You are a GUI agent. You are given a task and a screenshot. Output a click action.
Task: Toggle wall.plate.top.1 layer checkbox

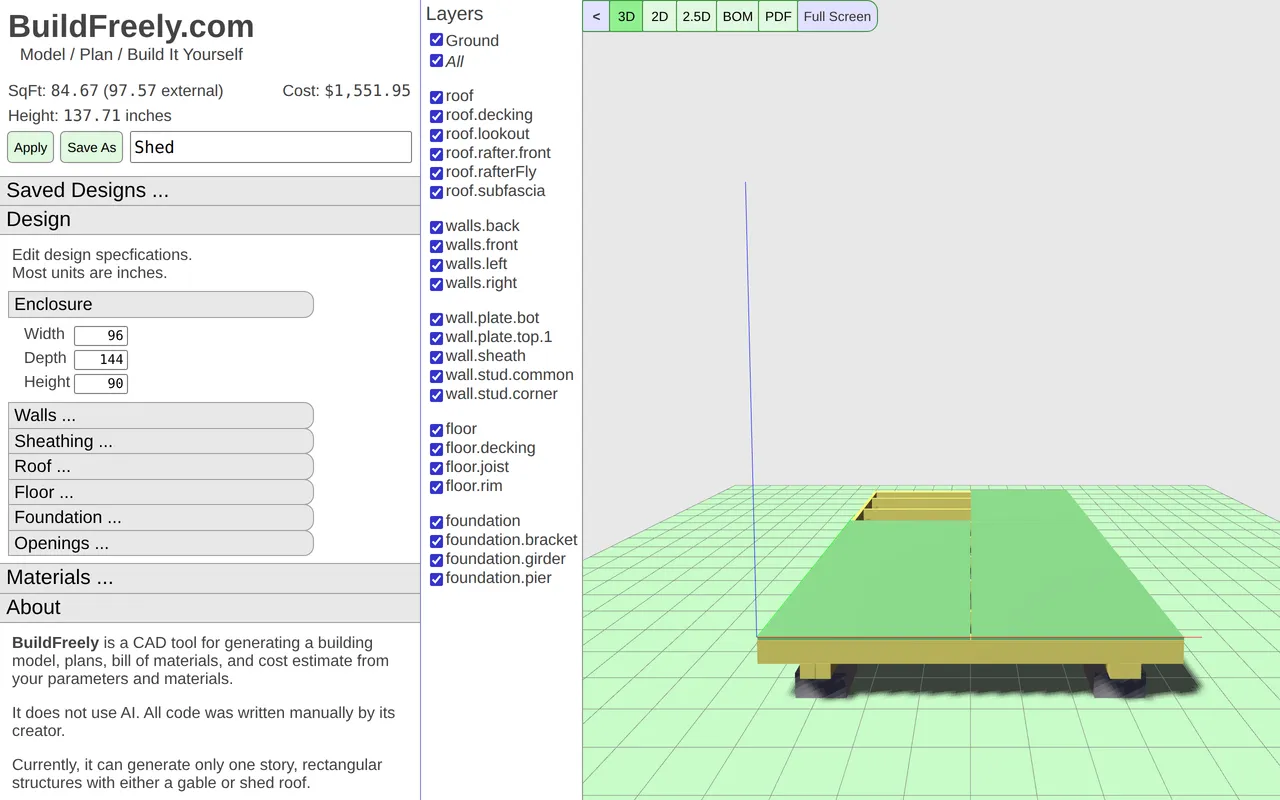(x=436, y=338)
